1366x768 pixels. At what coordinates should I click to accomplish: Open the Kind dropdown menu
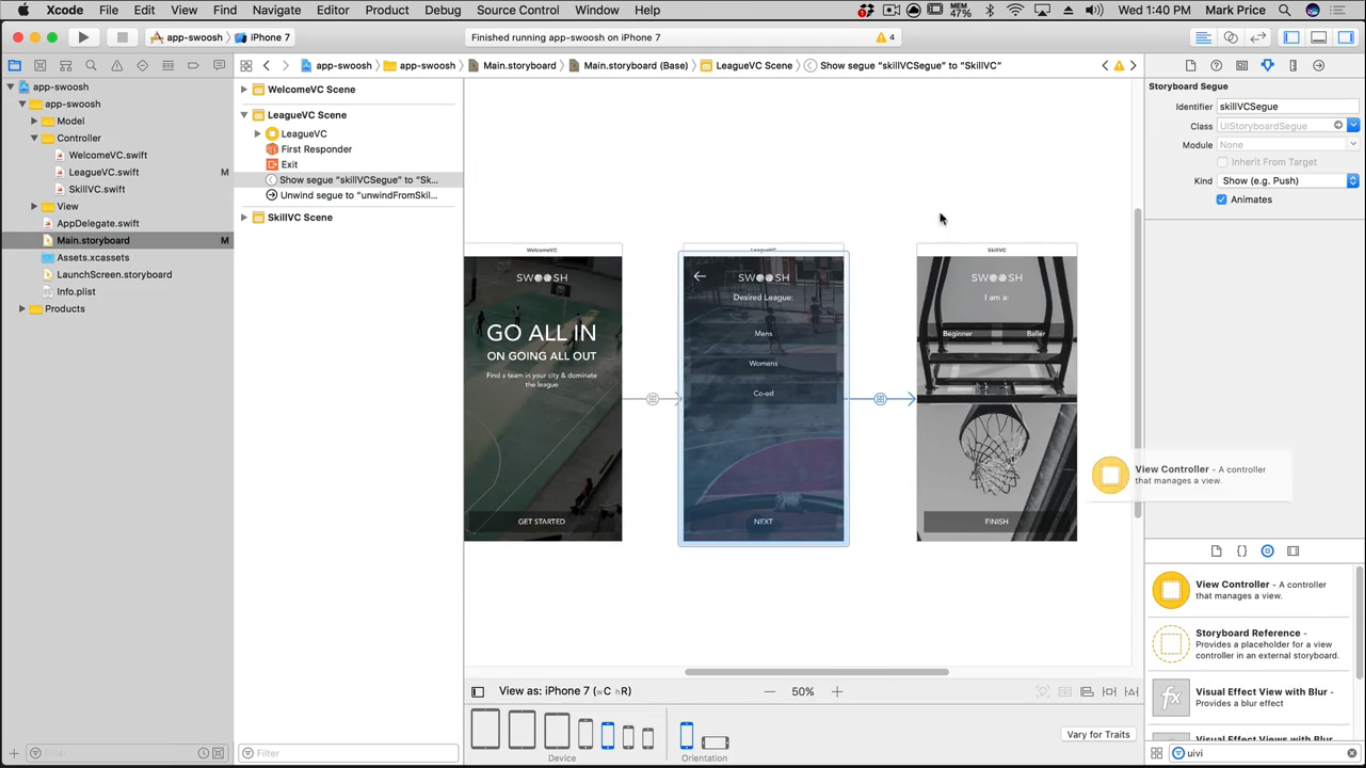pos(1287,181)
